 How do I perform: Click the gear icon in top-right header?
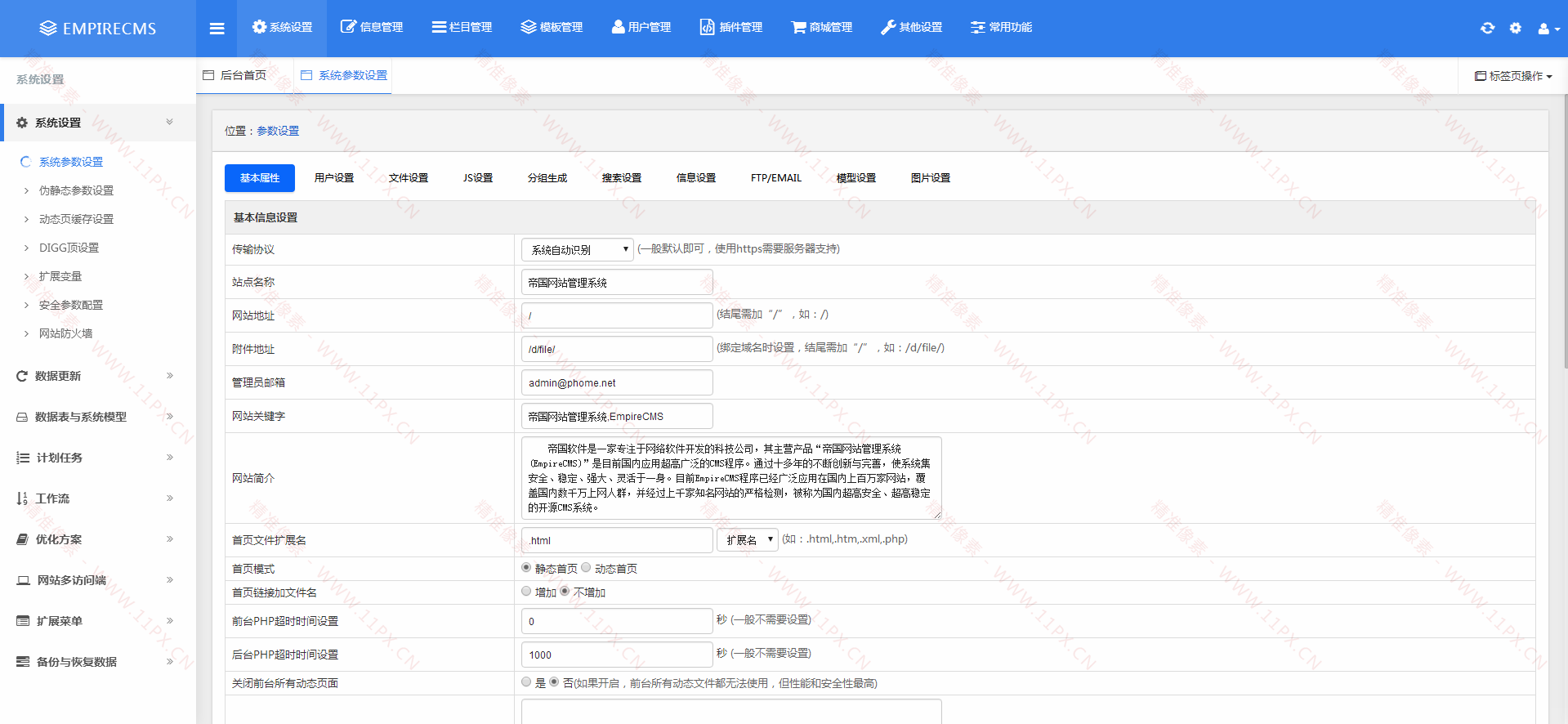1516,28
